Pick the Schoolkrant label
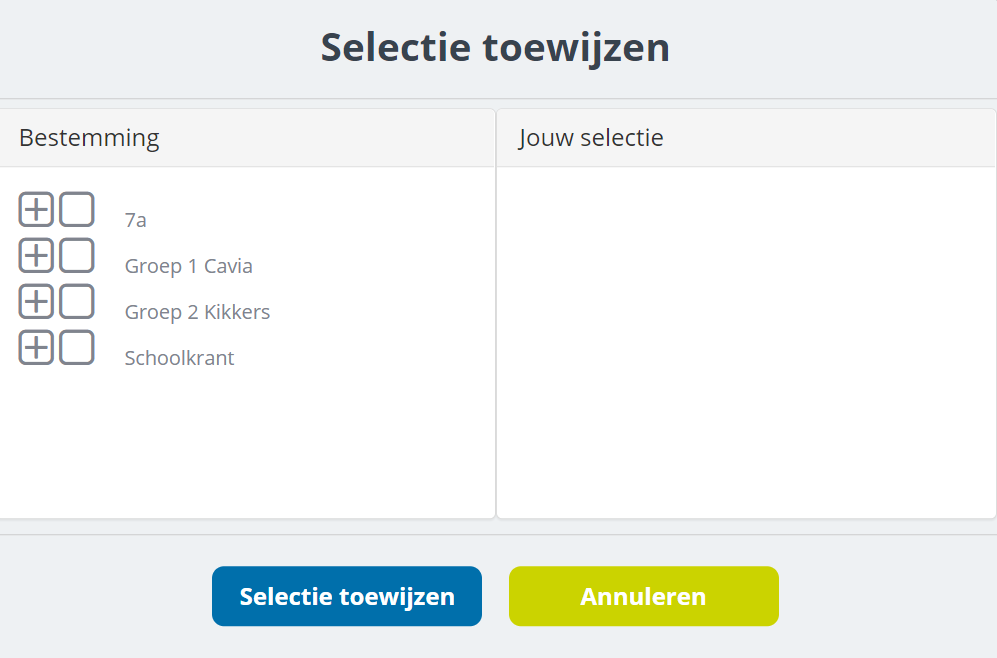This screenshot has width=997, height=658. (179, 358)
